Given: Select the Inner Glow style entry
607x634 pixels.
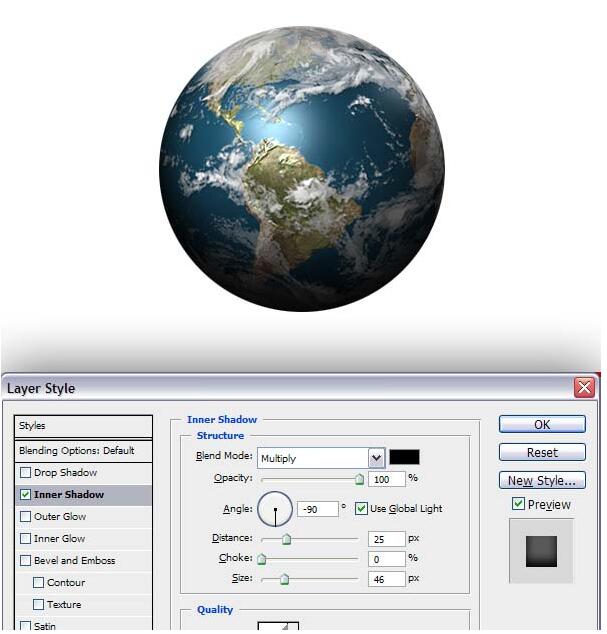Looking at the screenshot, I should (x=59, y=539).
